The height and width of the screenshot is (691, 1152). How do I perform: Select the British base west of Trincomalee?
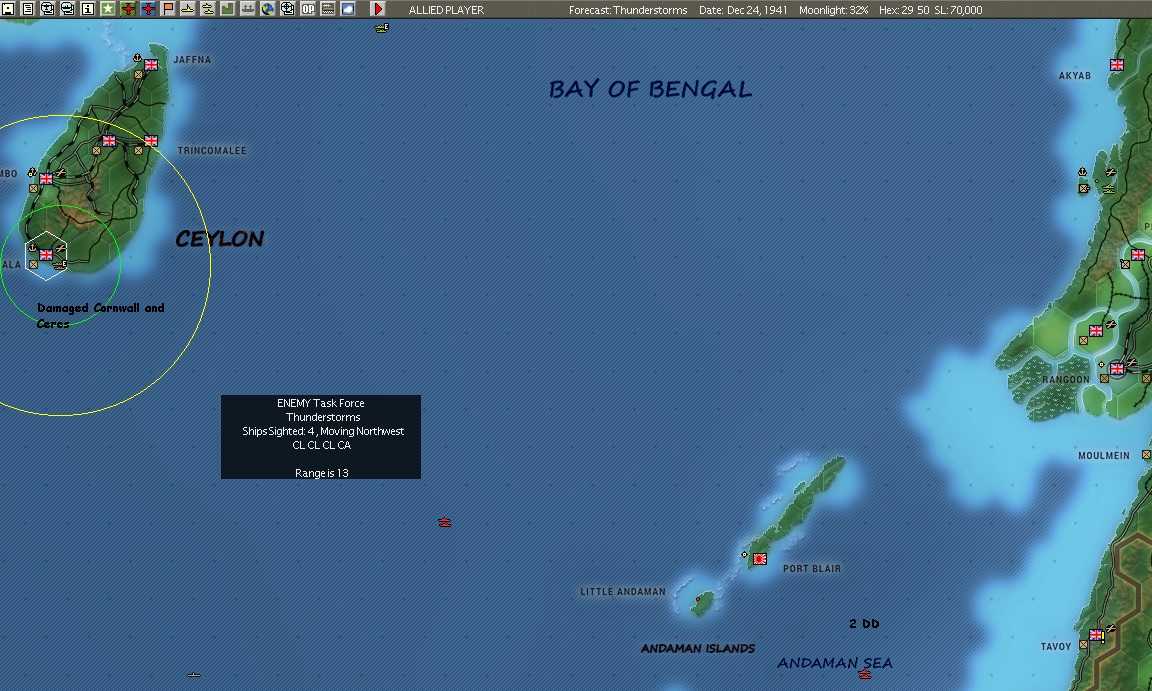(x=109, y=140)
